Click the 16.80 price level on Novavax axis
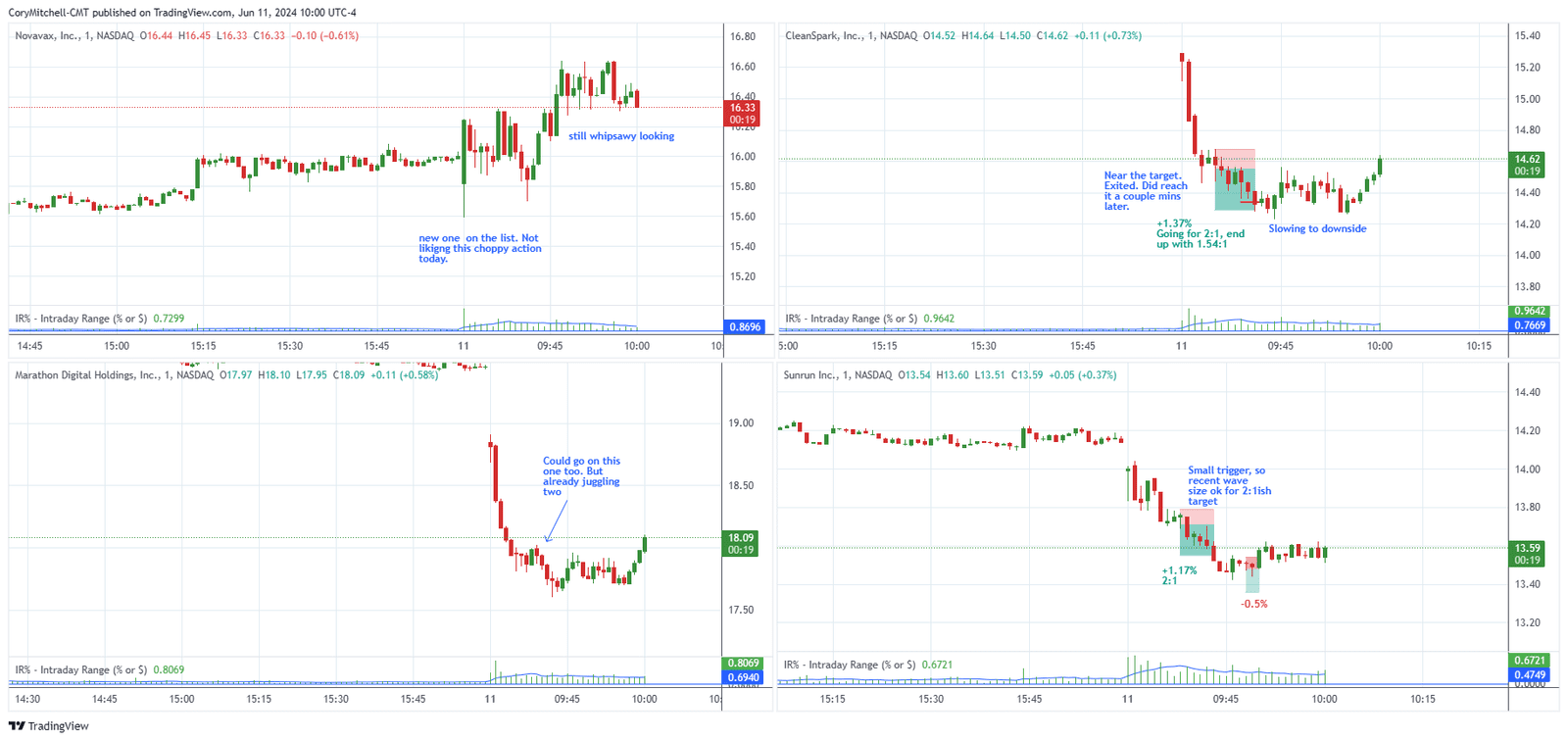Viewport: 1568px width, 741px height. point(742,36)
